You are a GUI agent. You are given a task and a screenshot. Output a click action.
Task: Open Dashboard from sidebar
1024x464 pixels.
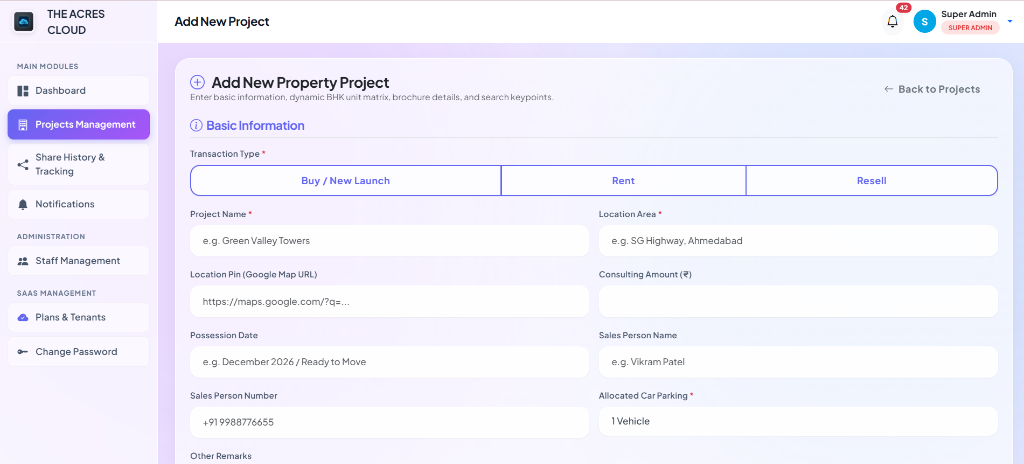(78, 91)
